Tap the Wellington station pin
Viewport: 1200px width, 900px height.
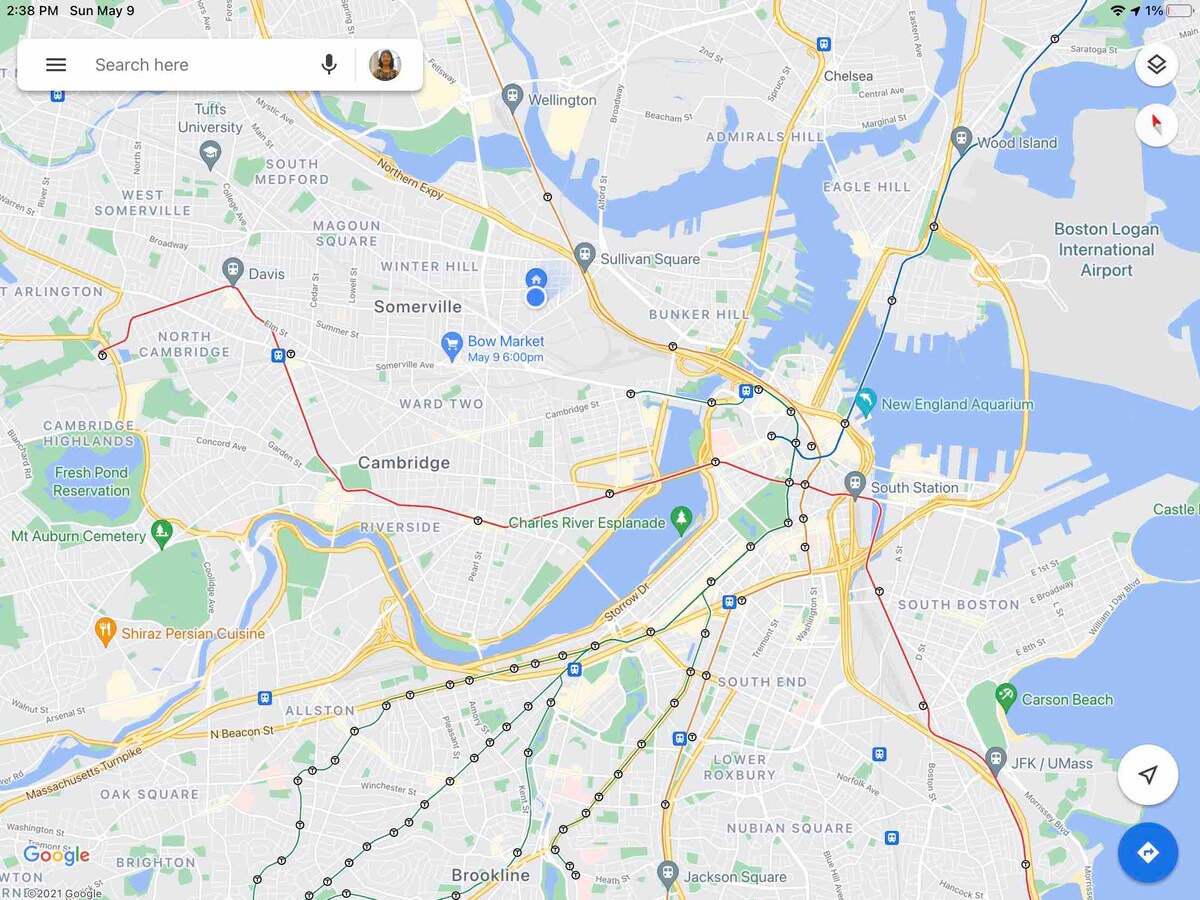coord(512,97)
